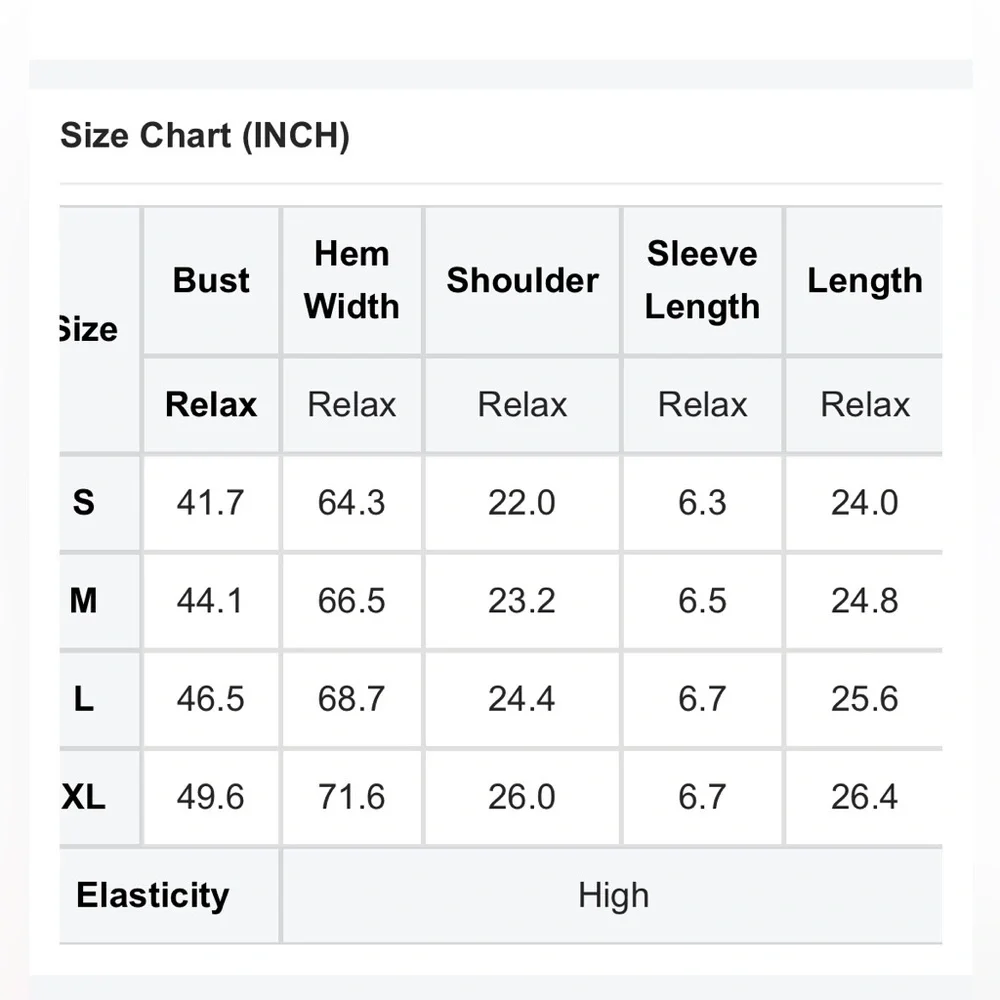Image resolution: width=1000 pixels, height=1000 pixels.
Task: Click the bold Relax label under Bust
Action: click(x=211, y=404)
